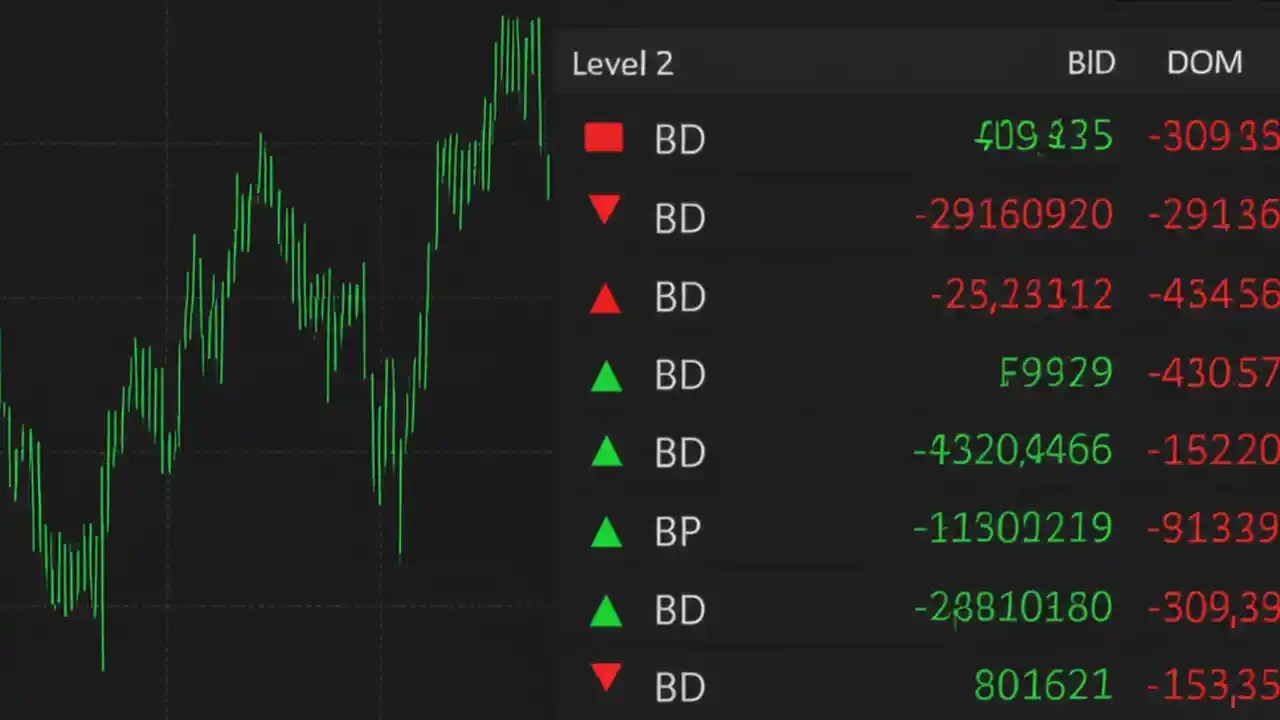This screenshot has height=720, width=1280.
Task: Open sorting options on the DOM column header
Action: point(1204,63)
